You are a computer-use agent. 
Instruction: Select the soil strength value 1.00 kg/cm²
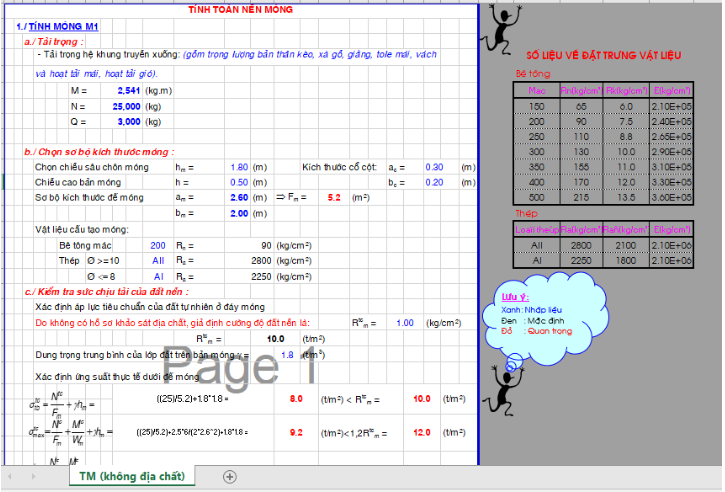click(404, 322)
